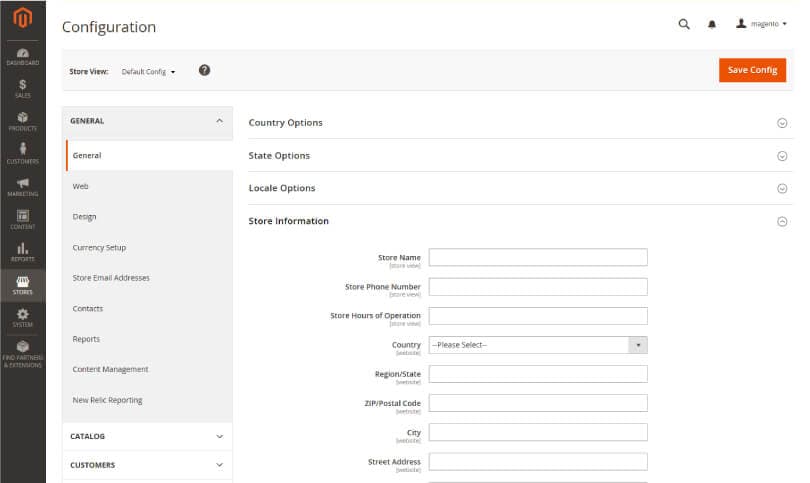Select the Currency Setup tab
The image size is (810, 483).
99,247
